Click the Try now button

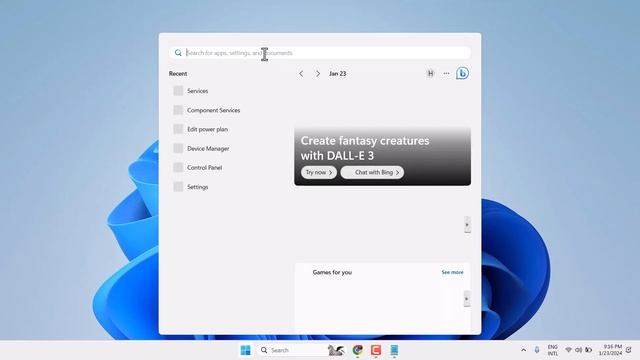click(319, 172)
